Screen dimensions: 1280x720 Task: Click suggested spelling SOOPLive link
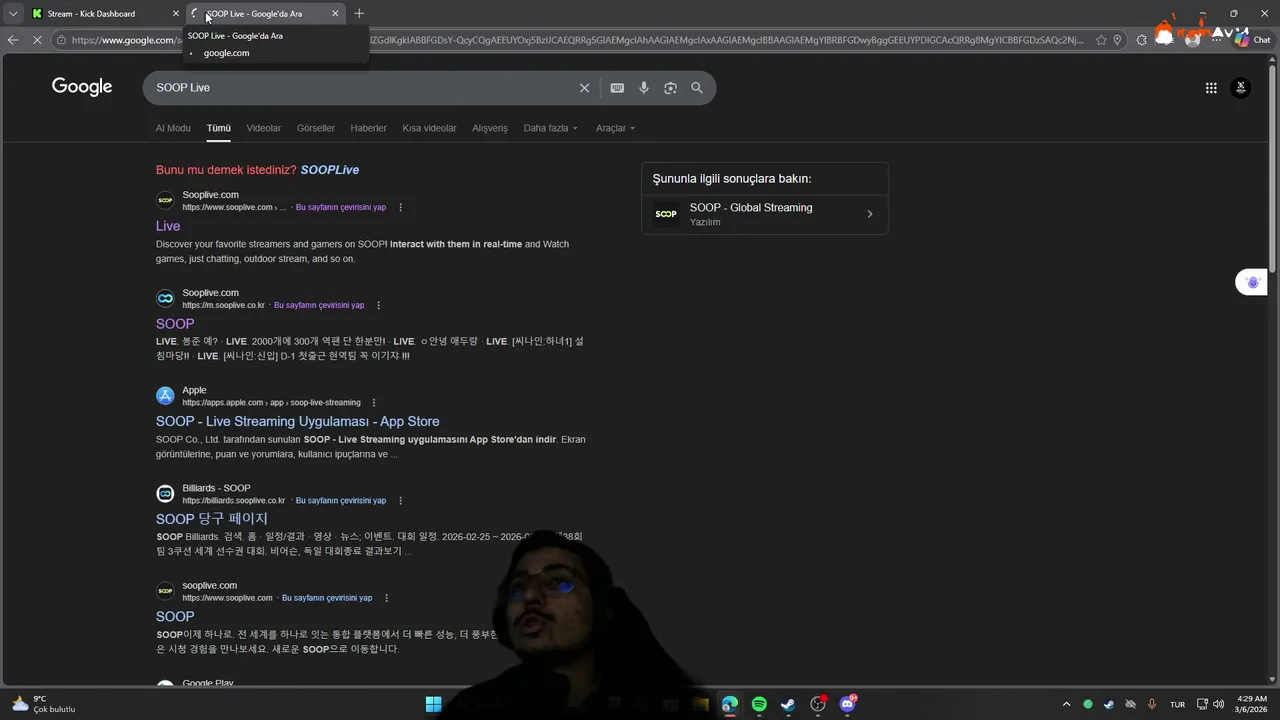click(330, 170)
